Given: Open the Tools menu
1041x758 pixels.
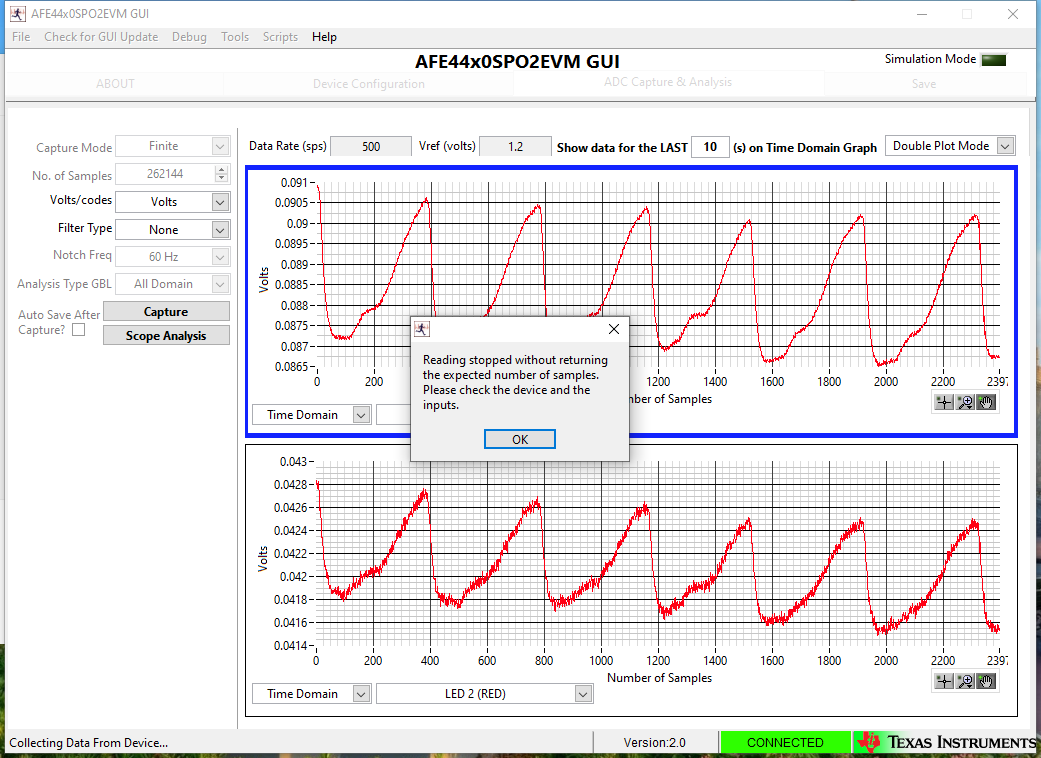Looking at the screenshot, I should (x=235, y=37).
